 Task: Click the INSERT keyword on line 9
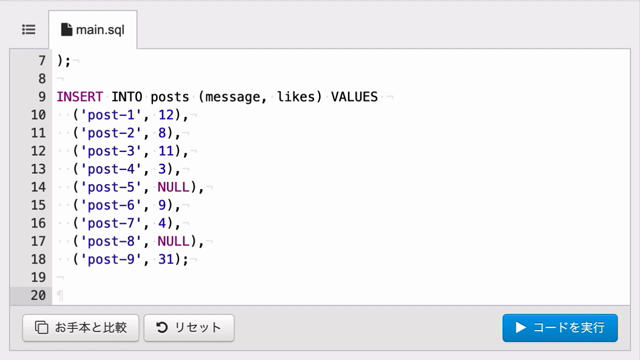[80, 97]
